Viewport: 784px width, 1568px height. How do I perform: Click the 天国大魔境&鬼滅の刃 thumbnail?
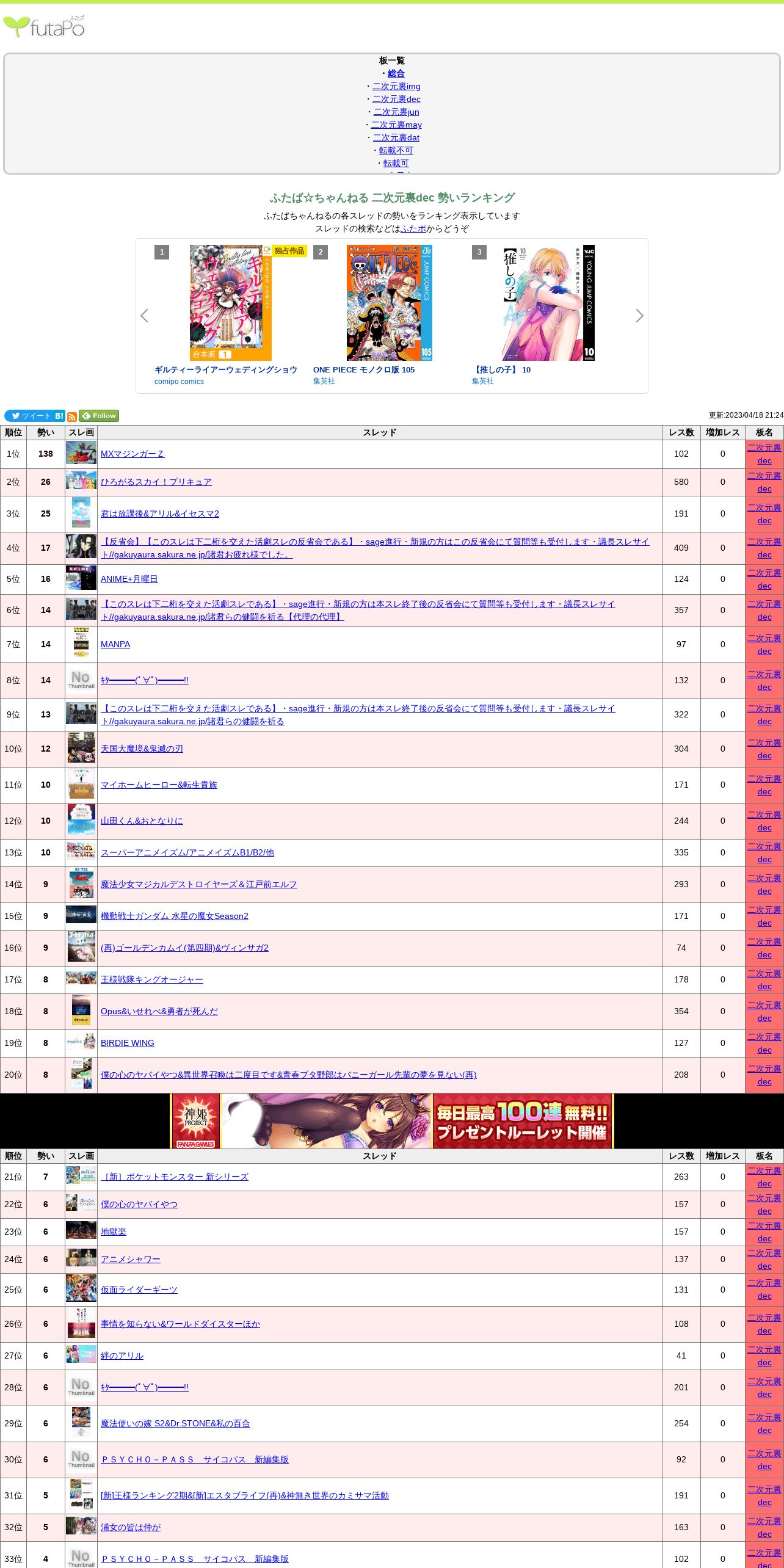pyautogui.click(x=81, y=748)
